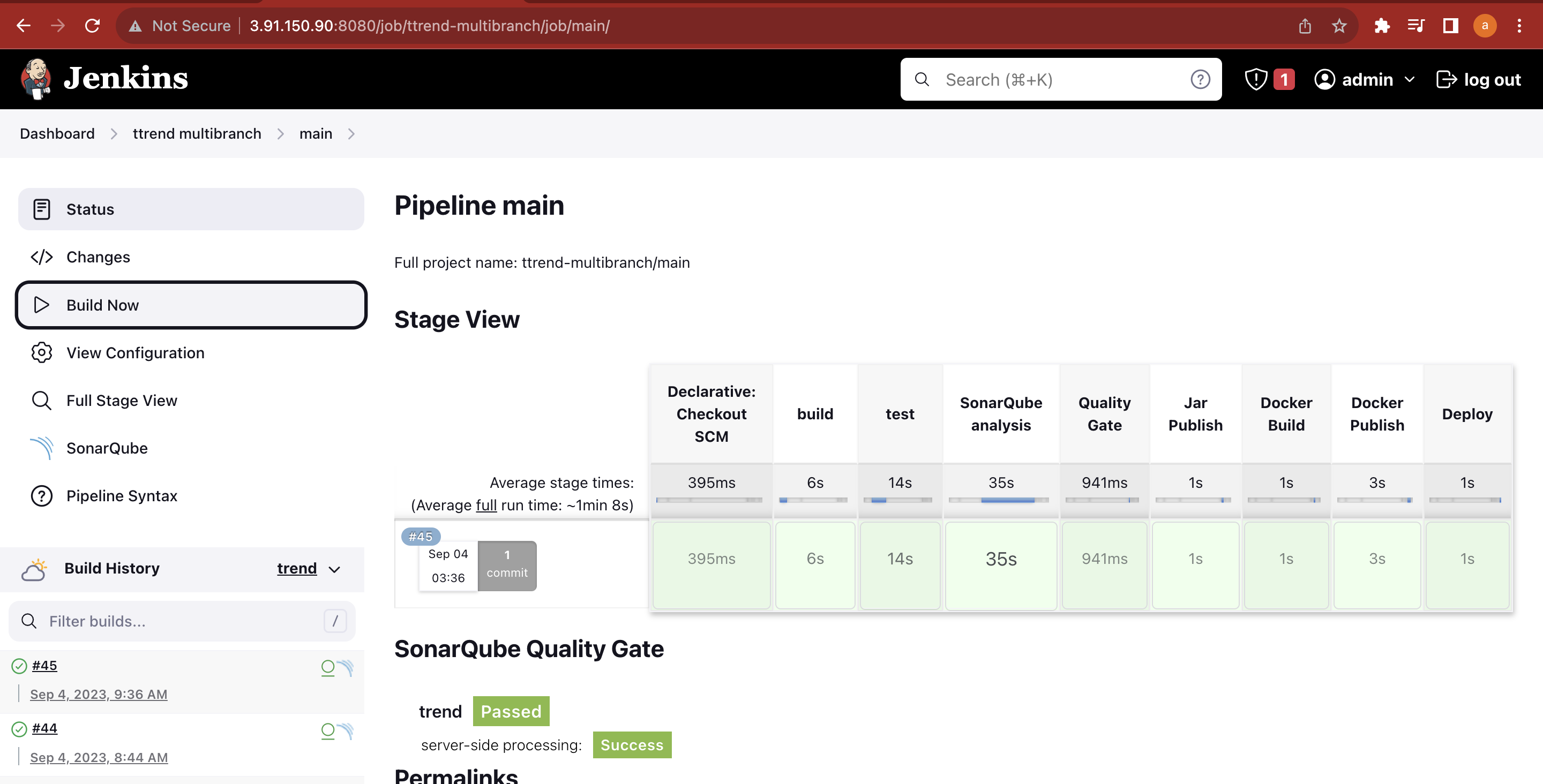The height and width of the screenshot is (784, 1543).
Task: Open Changes in the sidebar
Action: tap(98, 257)
